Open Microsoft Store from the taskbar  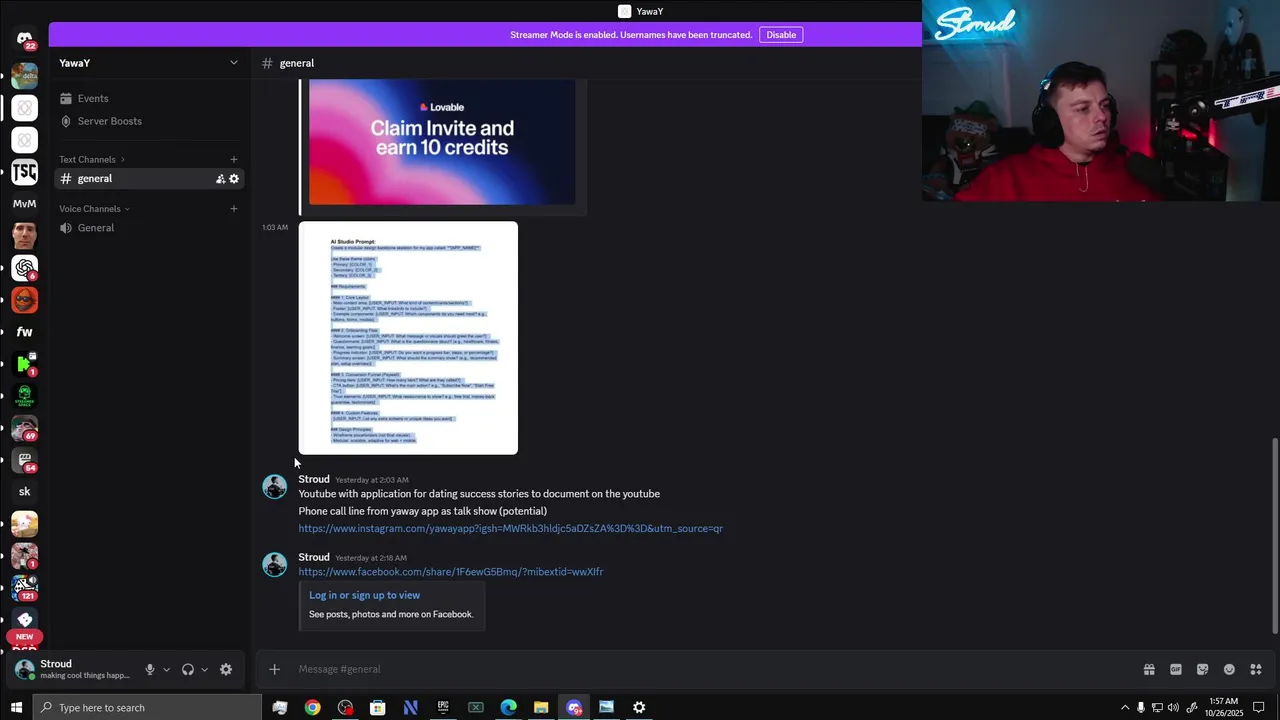pos(378,708)
